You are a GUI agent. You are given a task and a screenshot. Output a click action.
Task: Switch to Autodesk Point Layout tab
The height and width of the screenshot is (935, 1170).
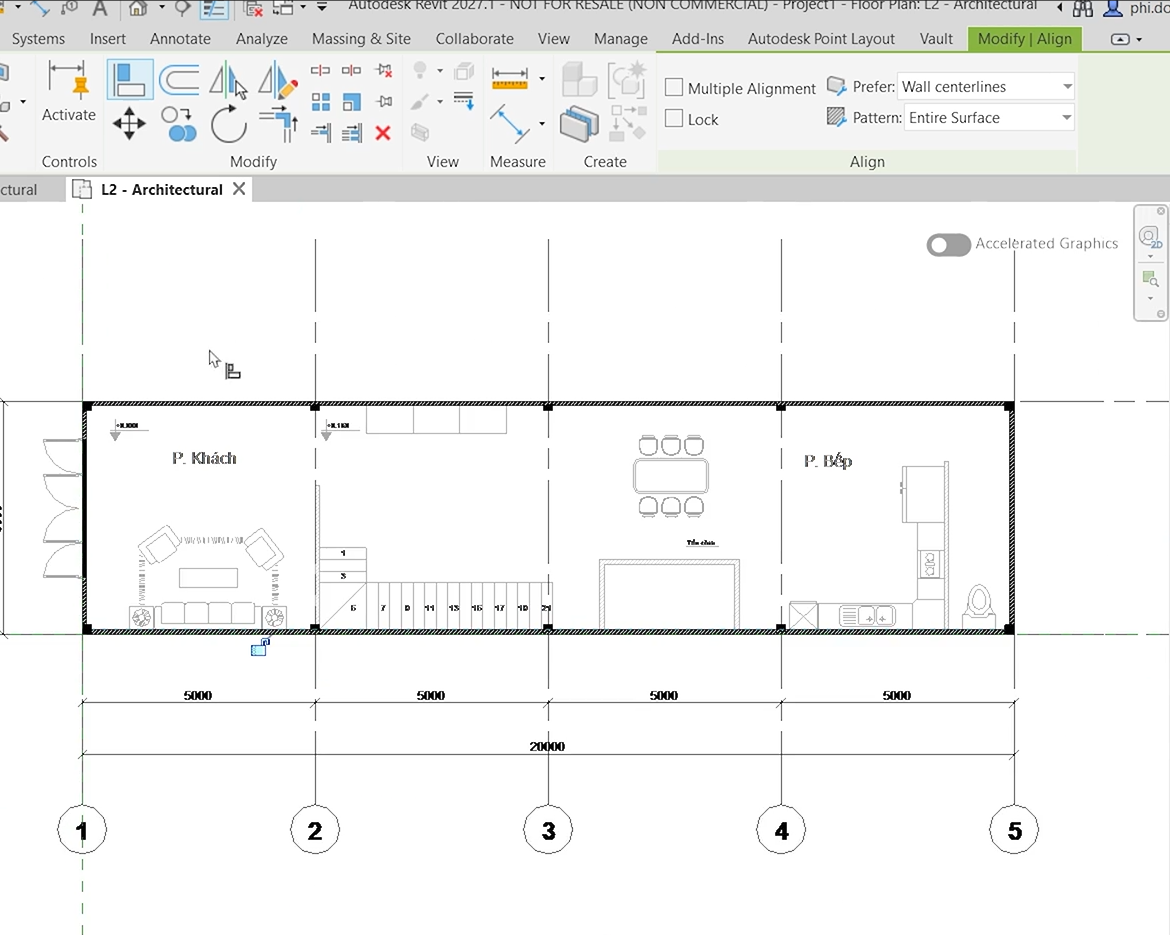[821, 39]
